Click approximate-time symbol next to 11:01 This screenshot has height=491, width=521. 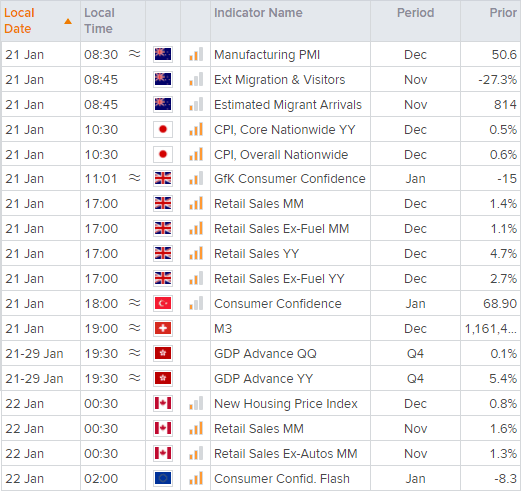point(135,178)
